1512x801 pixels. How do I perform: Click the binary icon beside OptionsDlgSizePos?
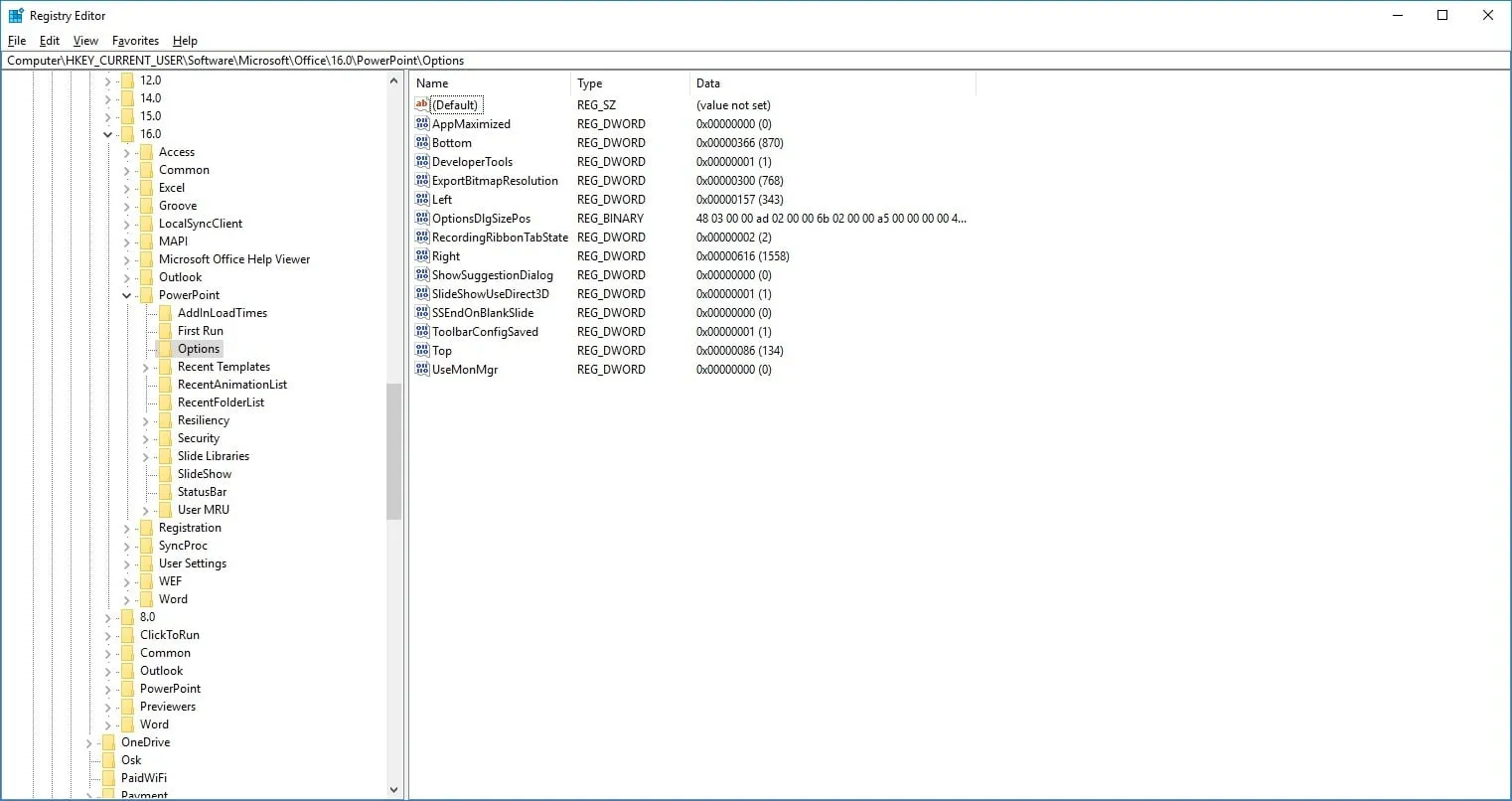(x=422, y=219)
